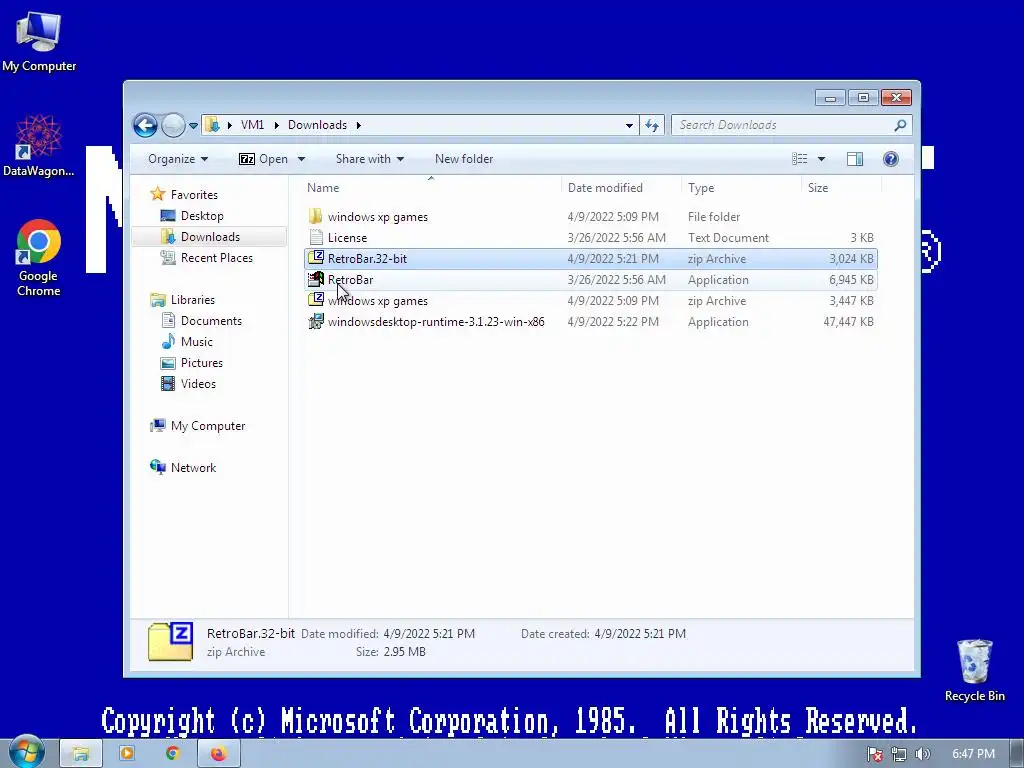Click the change view icon
The height and width of the screenshot is (768, 1024).
pos(799,159)
